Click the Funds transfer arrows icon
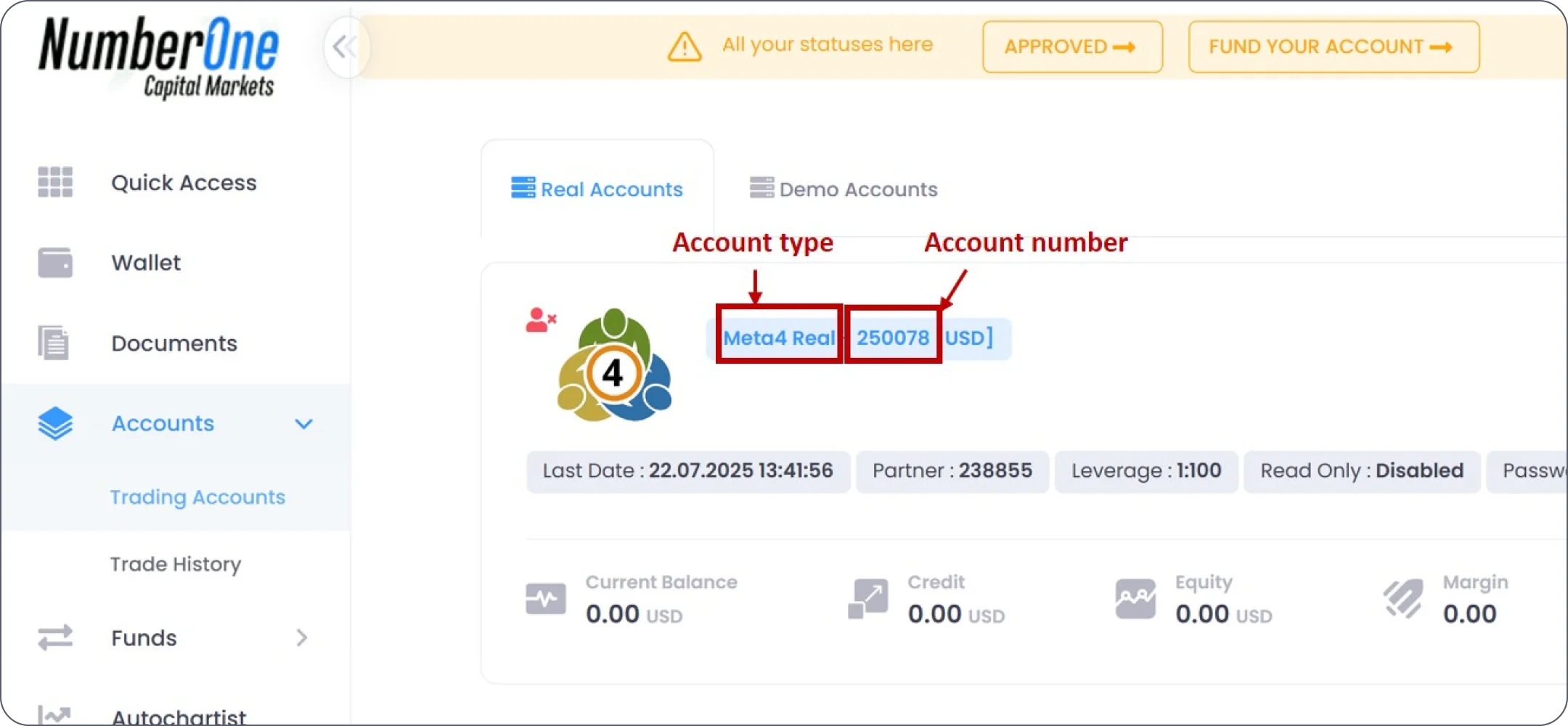The height and width of the screenshot is (726, 1568). (55, 637)
